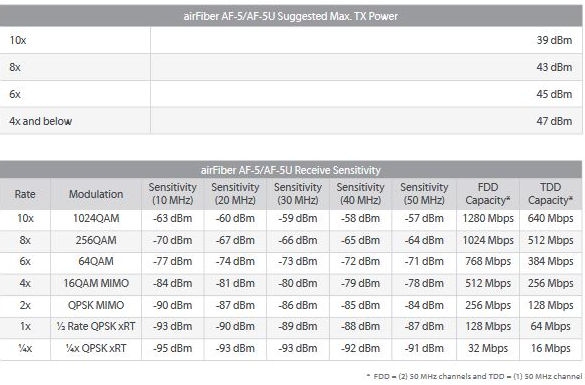585x385 pixels.
Task: Click the 16 Mbps TDD capacity cell
Action: (x=550, y=348)
